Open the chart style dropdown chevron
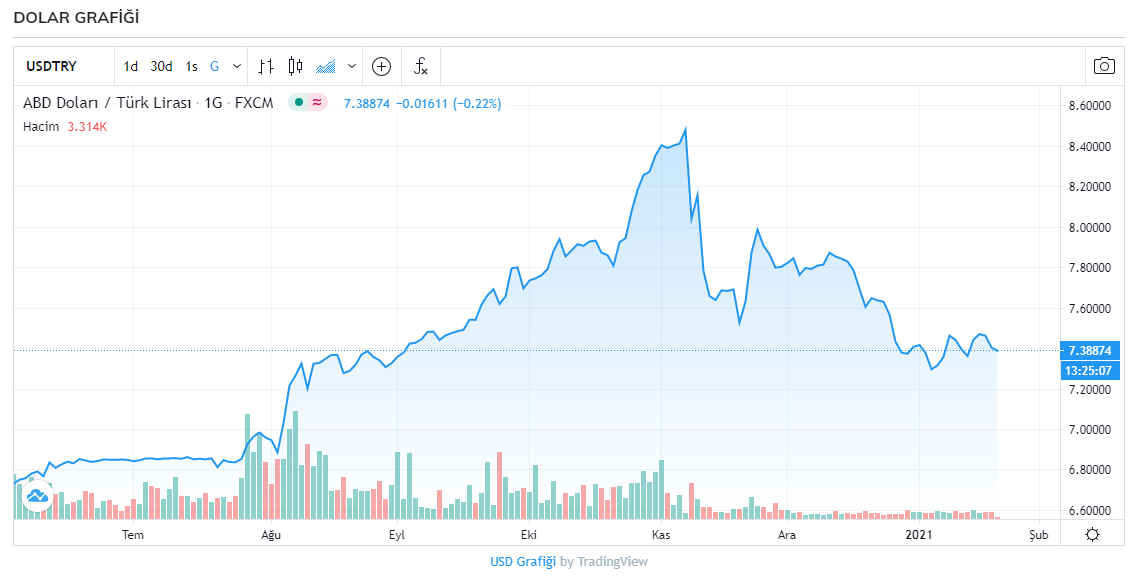Image resolution: width=1134 pixels, height=577 pixels. pyautogui.click(x=351, y=66)
